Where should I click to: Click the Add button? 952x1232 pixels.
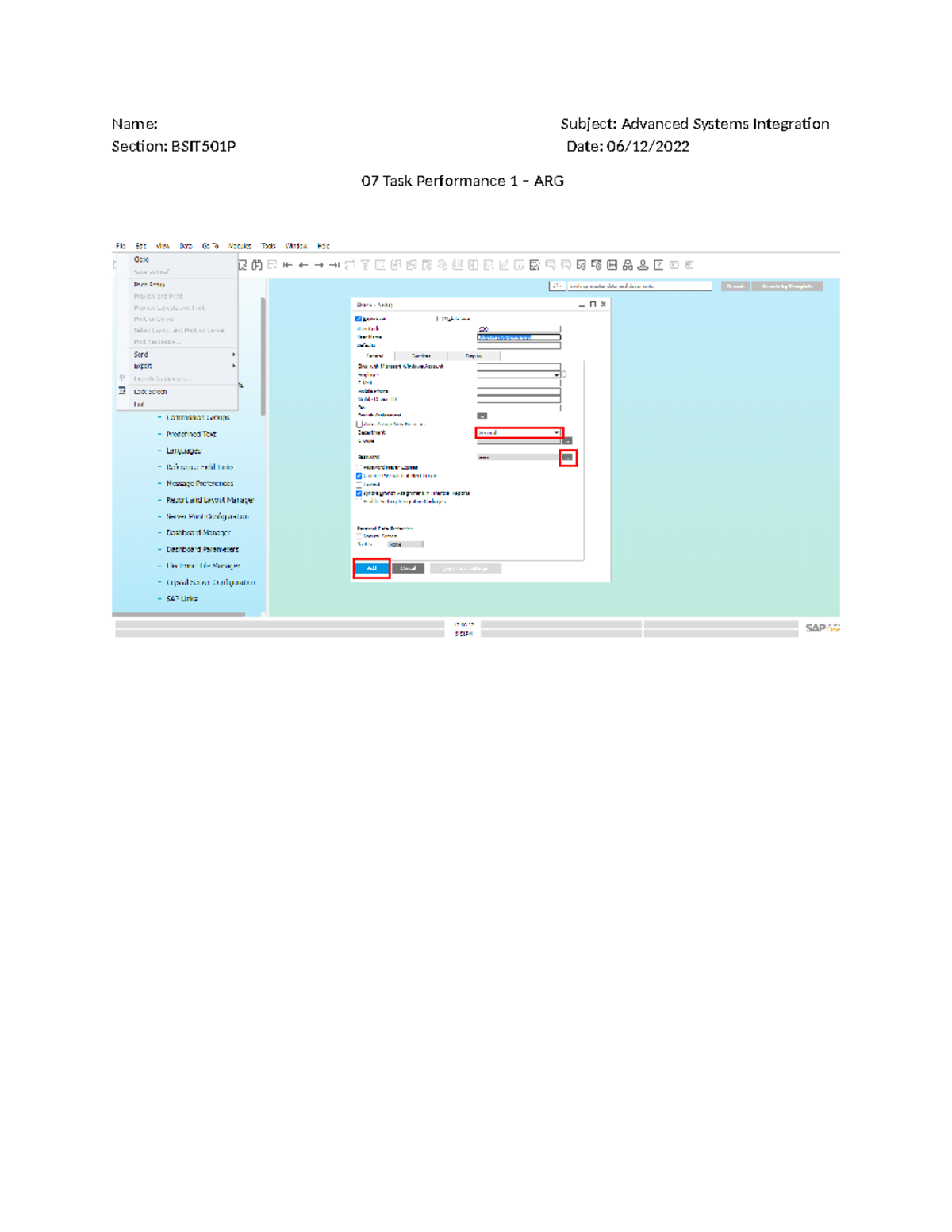(371, 568)
